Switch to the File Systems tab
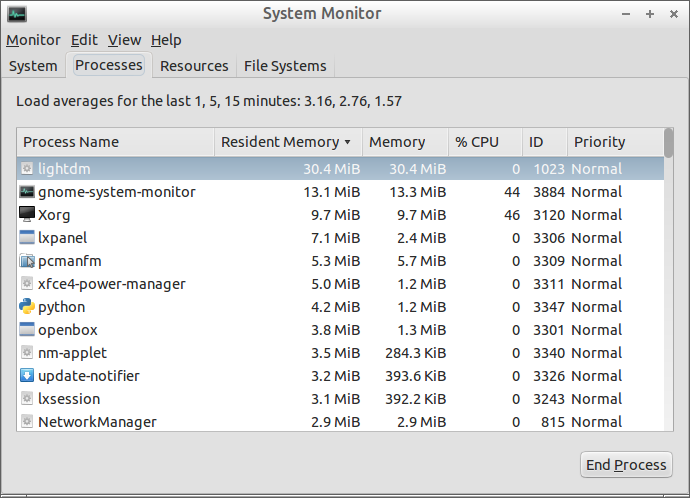Image resolution: width=690 pixels, height=498 pixels. pos(285,66)
